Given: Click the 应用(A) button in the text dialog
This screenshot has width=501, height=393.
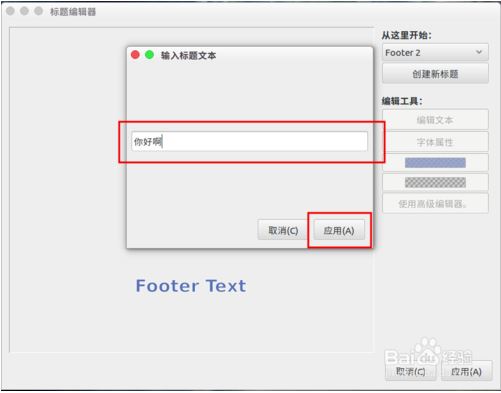Looking at the screenshot, I should (339, 230).
